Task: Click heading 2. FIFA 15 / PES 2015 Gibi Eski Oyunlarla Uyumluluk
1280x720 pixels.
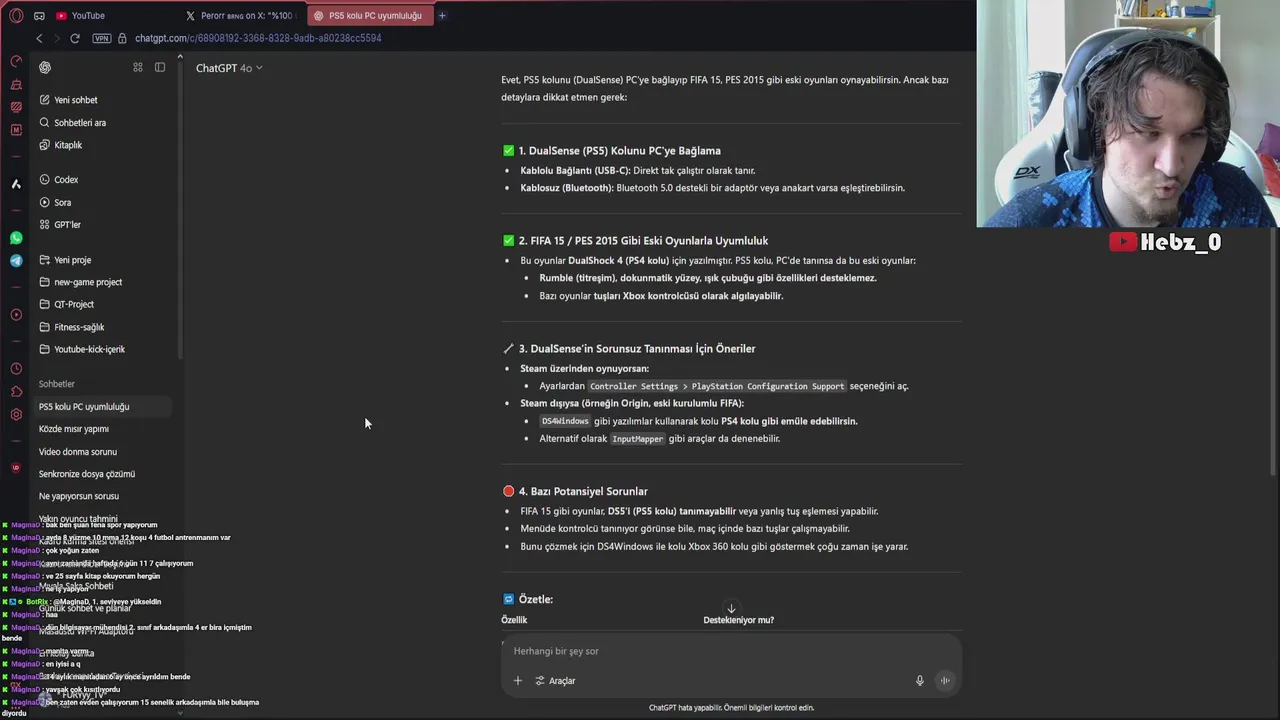Action: tap(643, 241)
